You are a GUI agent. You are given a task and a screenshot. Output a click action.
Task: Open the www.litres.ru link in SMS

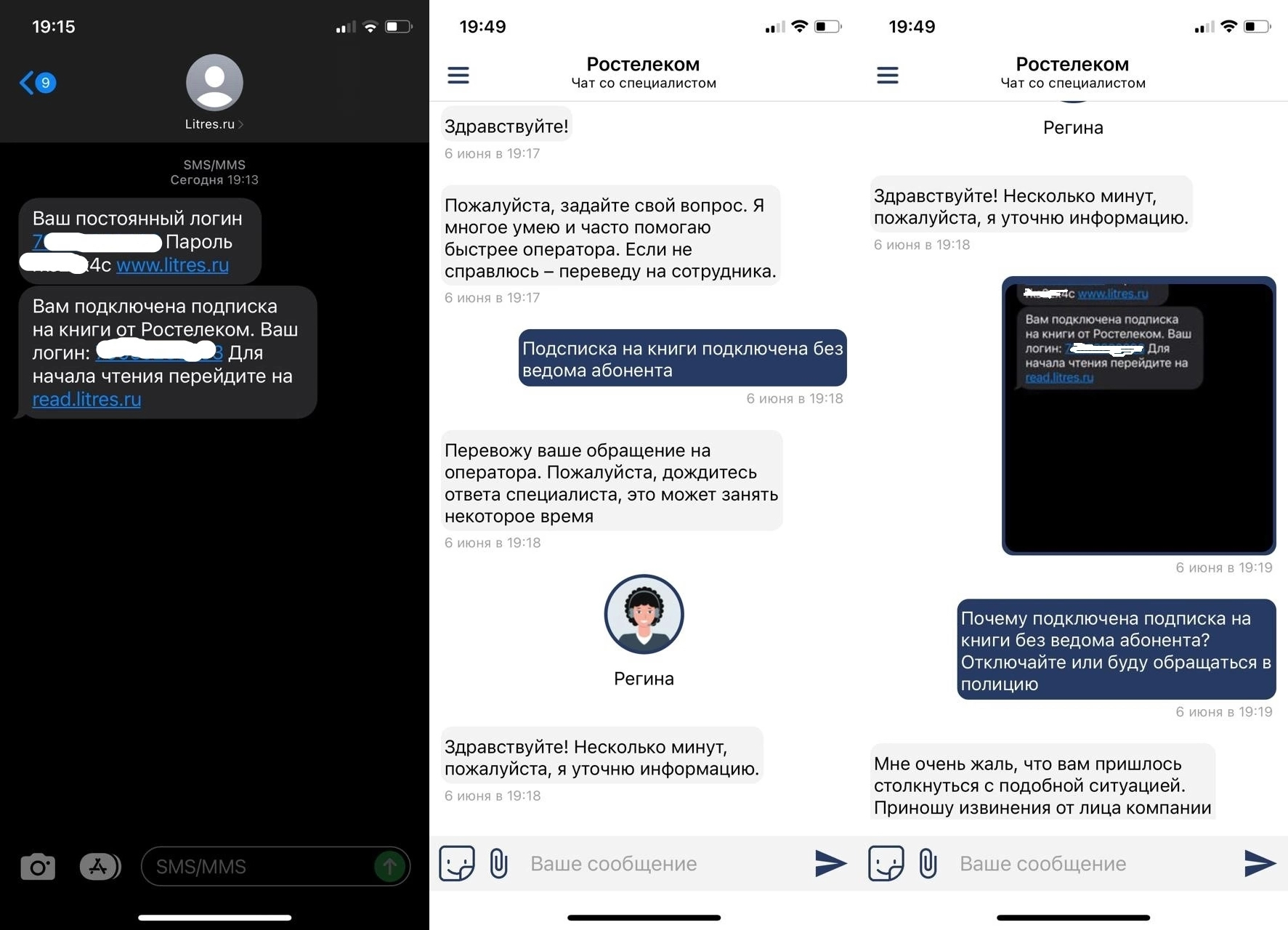click(172, 265)
